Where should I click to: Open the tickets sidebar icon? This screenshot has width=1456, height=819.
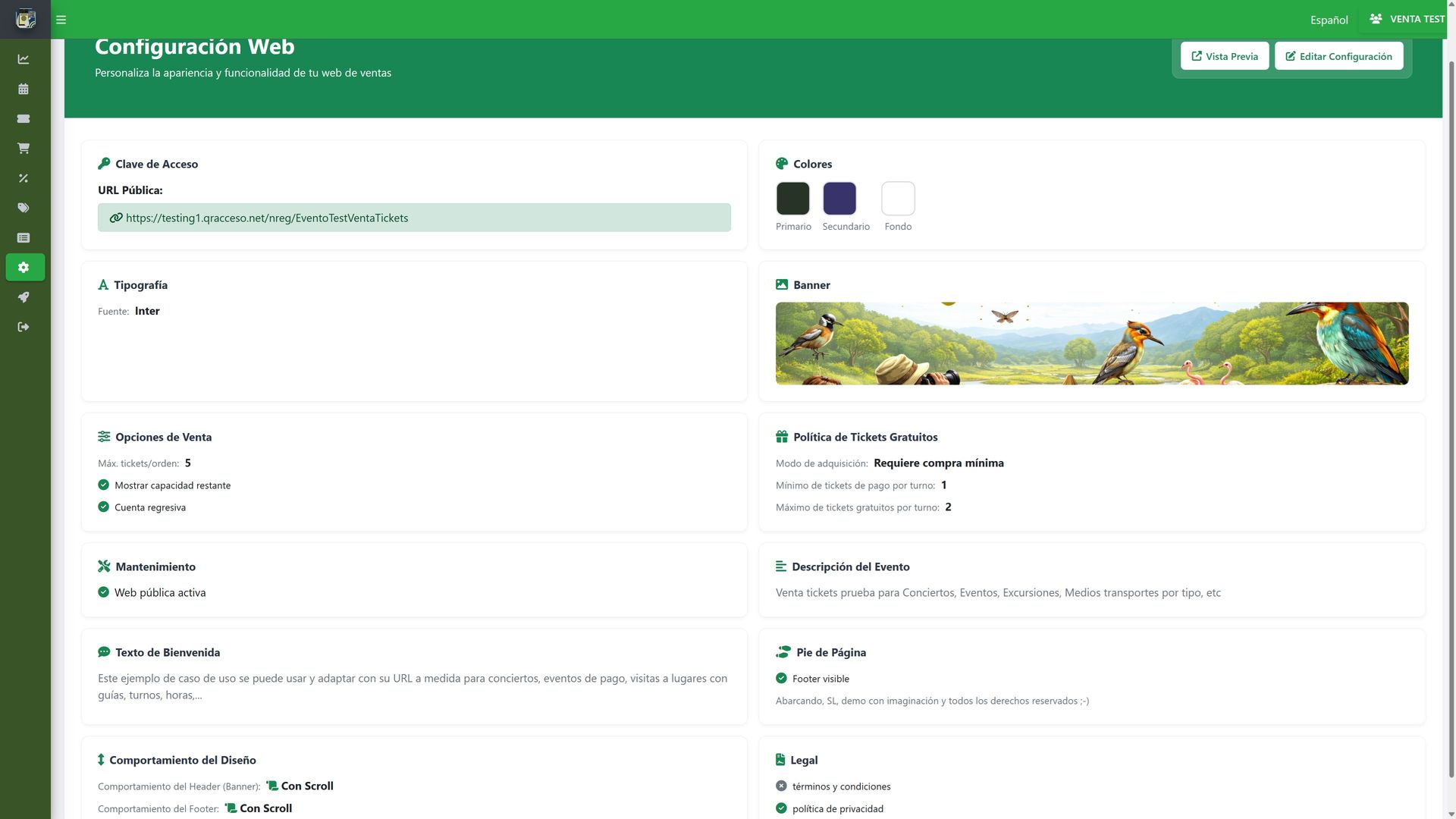coord(24,118)
